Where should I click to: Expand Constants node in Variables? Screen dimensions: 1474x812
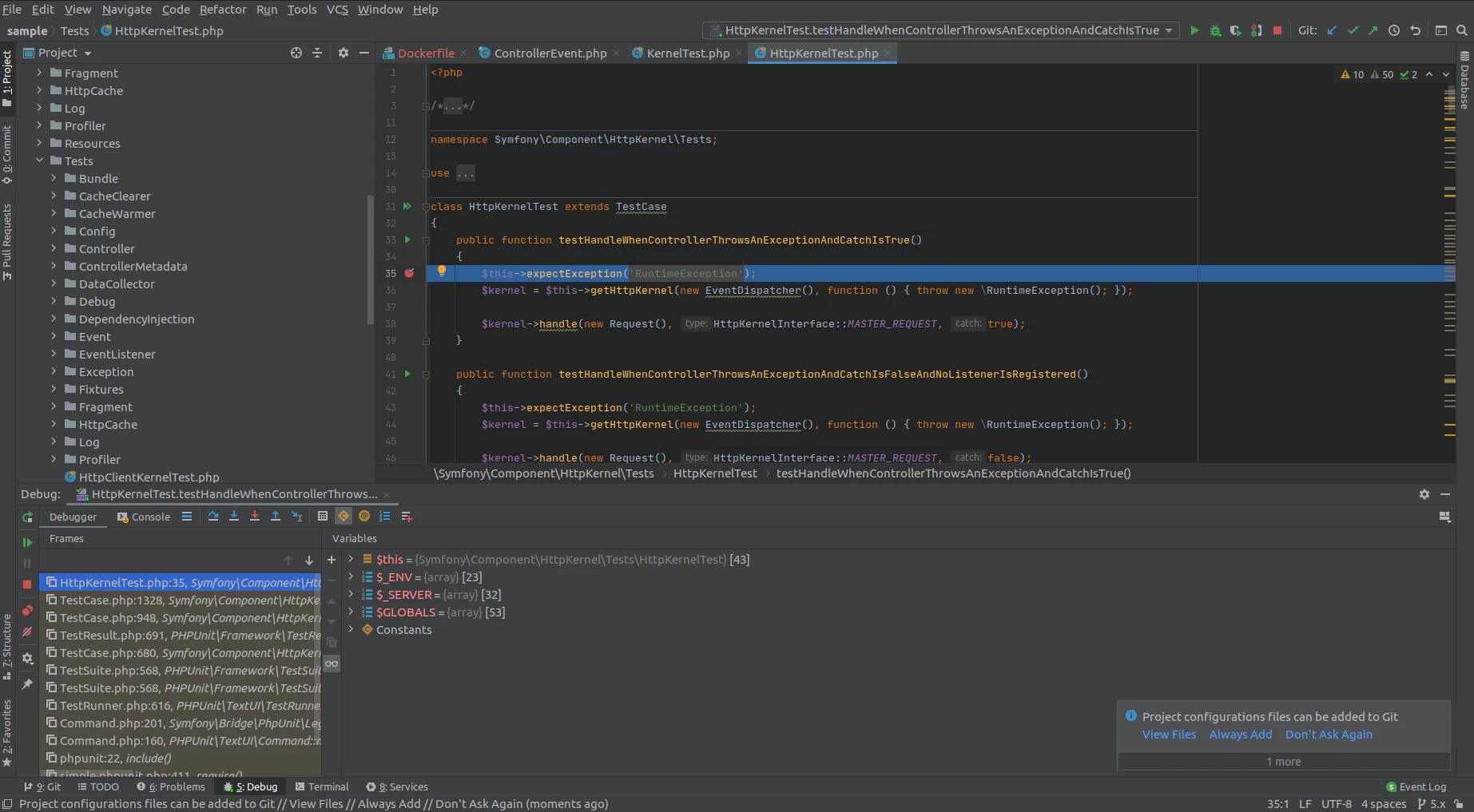point(351,630)
